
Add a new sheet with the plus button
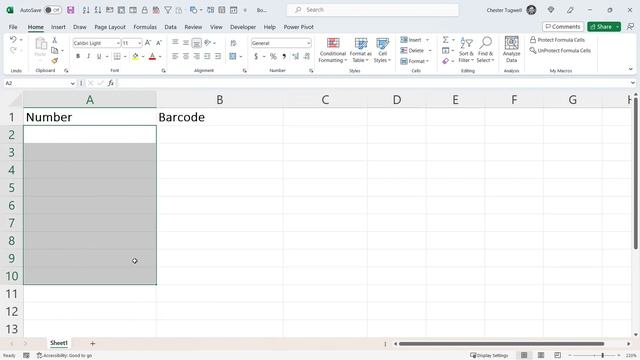pyautogui.click(x=93, y=344)
